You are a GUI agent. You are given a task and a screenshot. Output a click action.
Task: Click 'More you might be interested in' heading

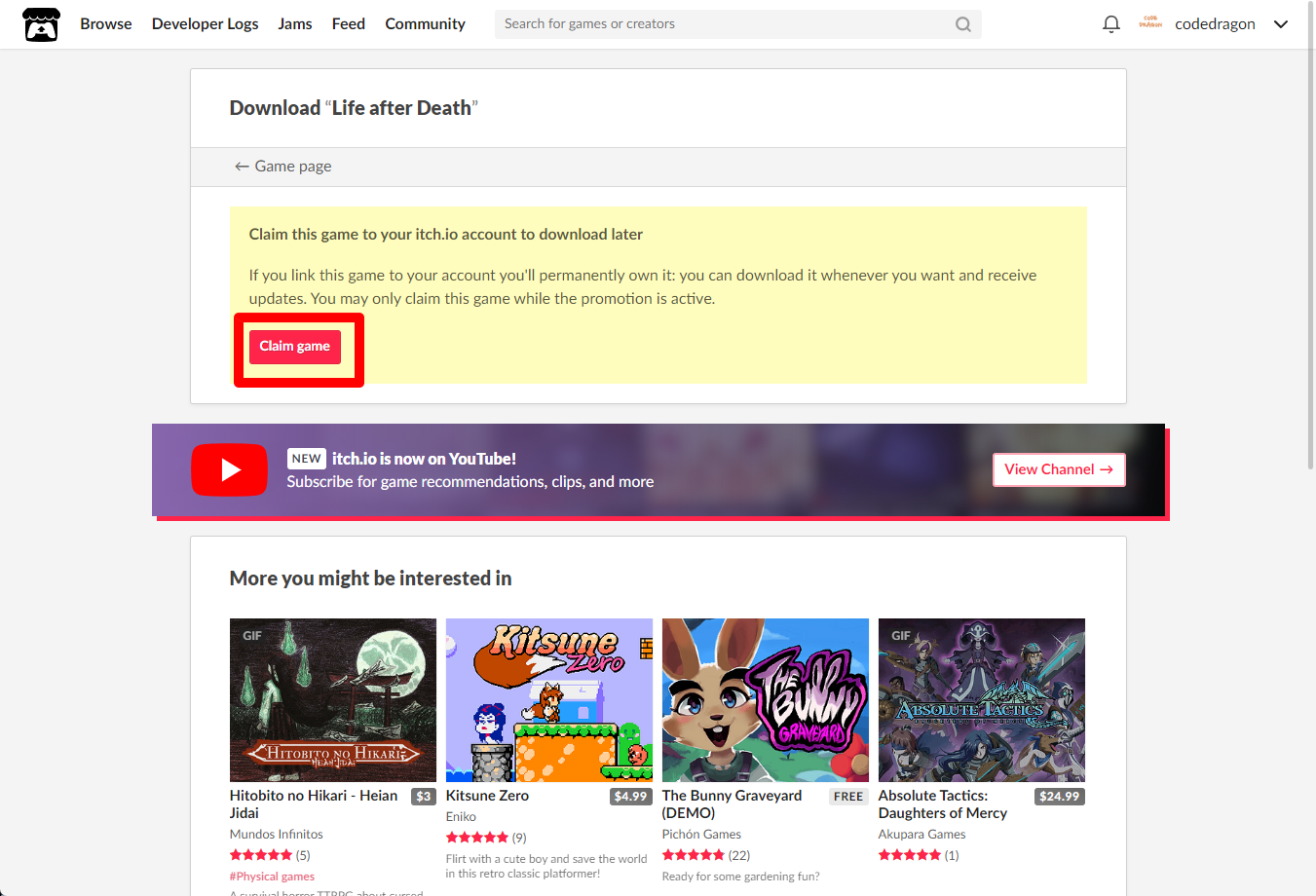[x=370, y=579]
